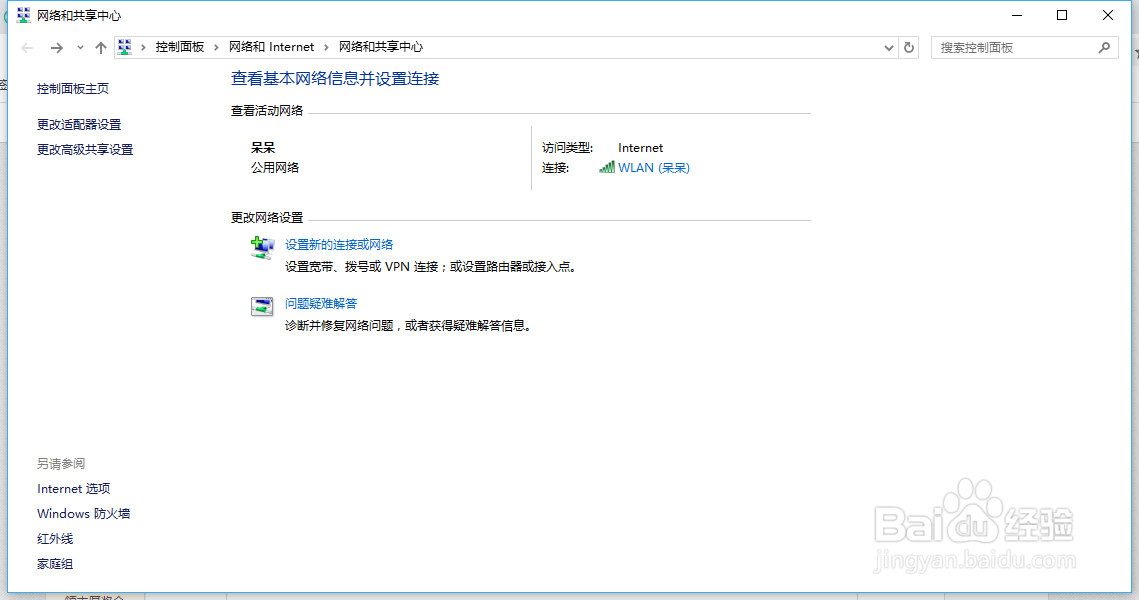Open Windows 防火墙 link
The image size is (1139, 600).
pos(84,514)
